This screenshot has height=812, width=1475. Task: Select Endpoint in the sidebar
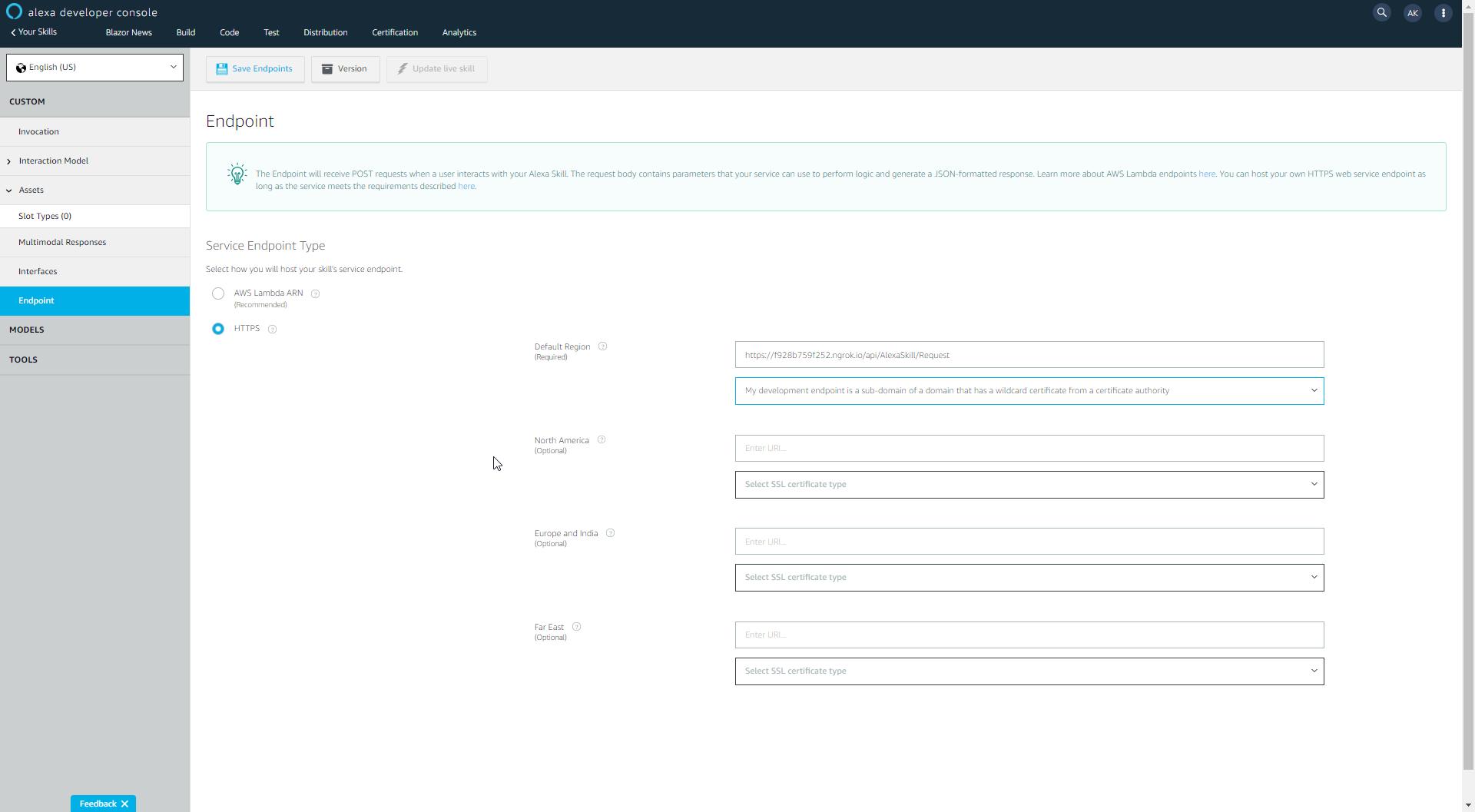94,301
